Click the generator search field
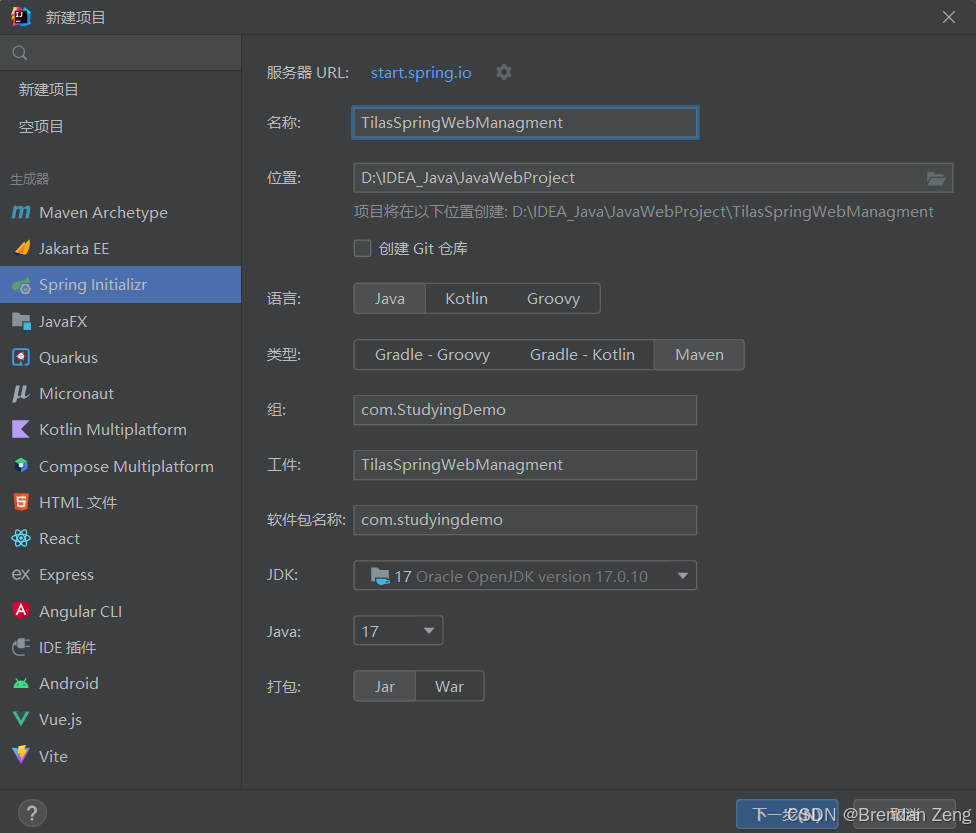Viewport: 976px width, 833px height. [x=121, y=53]
